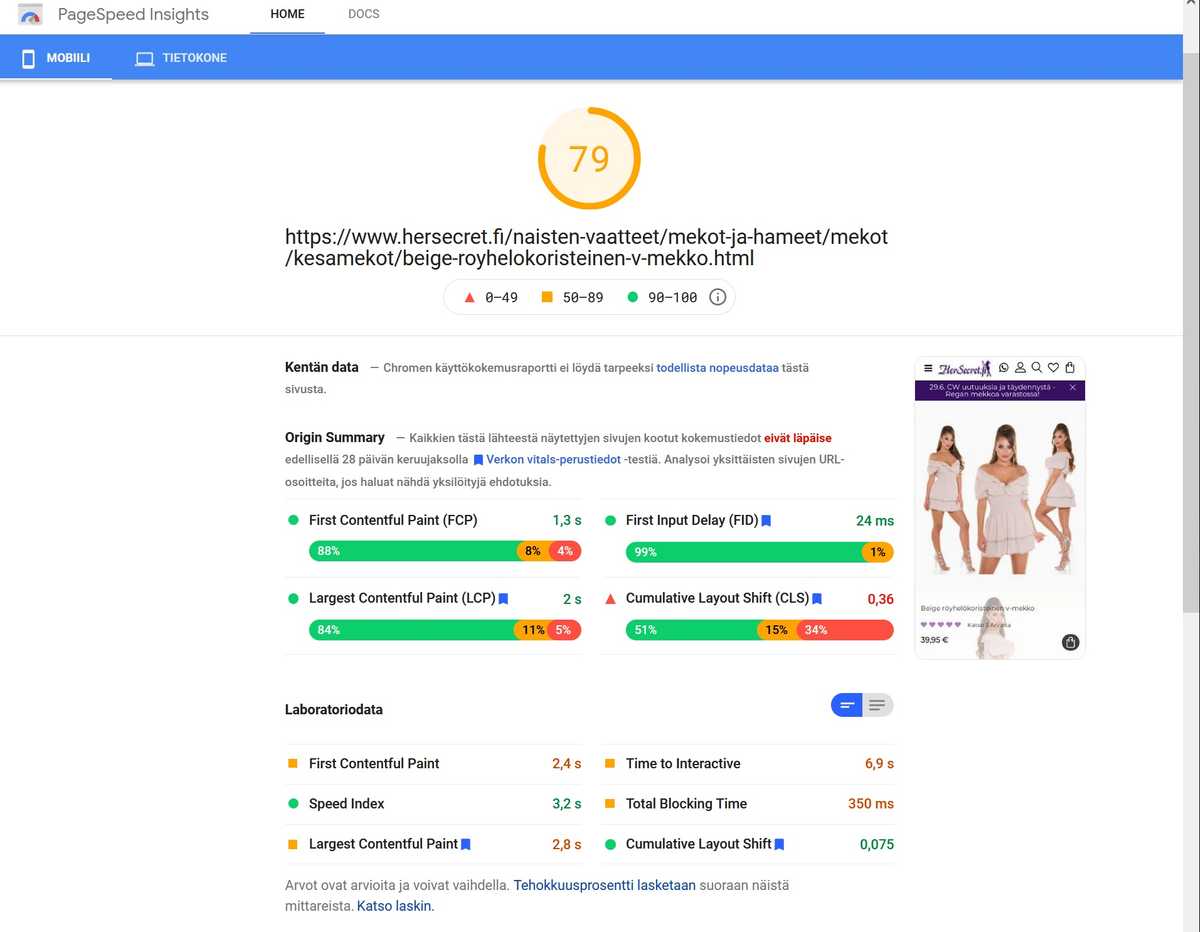The height and width of the screenshot is (932, 1200).
Task: Click the PageSpeed Insights logo icon
Action: point(30,15)
